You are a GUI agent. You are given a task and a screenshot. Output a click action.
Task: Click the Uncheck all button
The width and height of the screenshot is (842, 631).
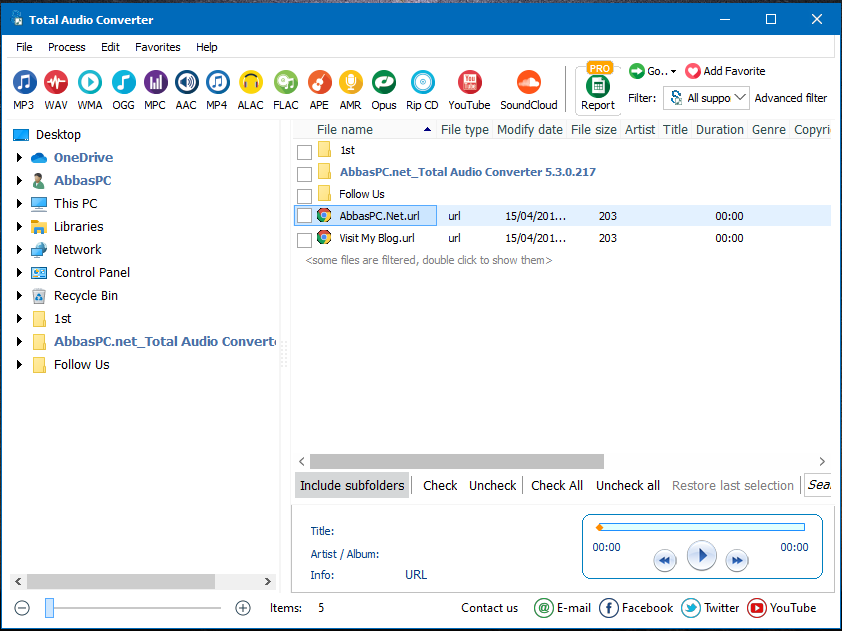[x=628, y=485]
